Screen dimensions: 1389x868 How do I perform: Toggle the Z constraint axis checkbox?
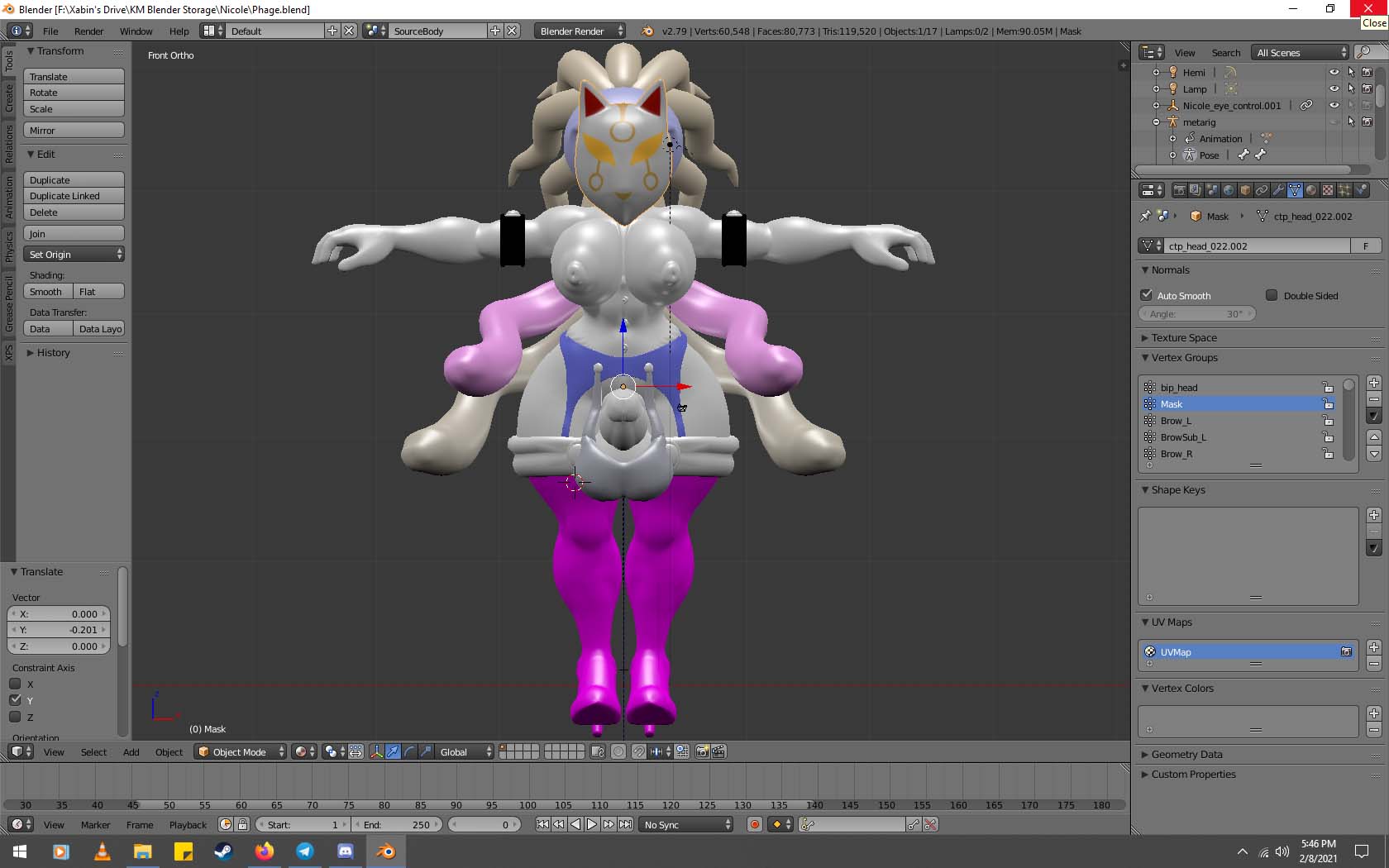pos(15,717)
